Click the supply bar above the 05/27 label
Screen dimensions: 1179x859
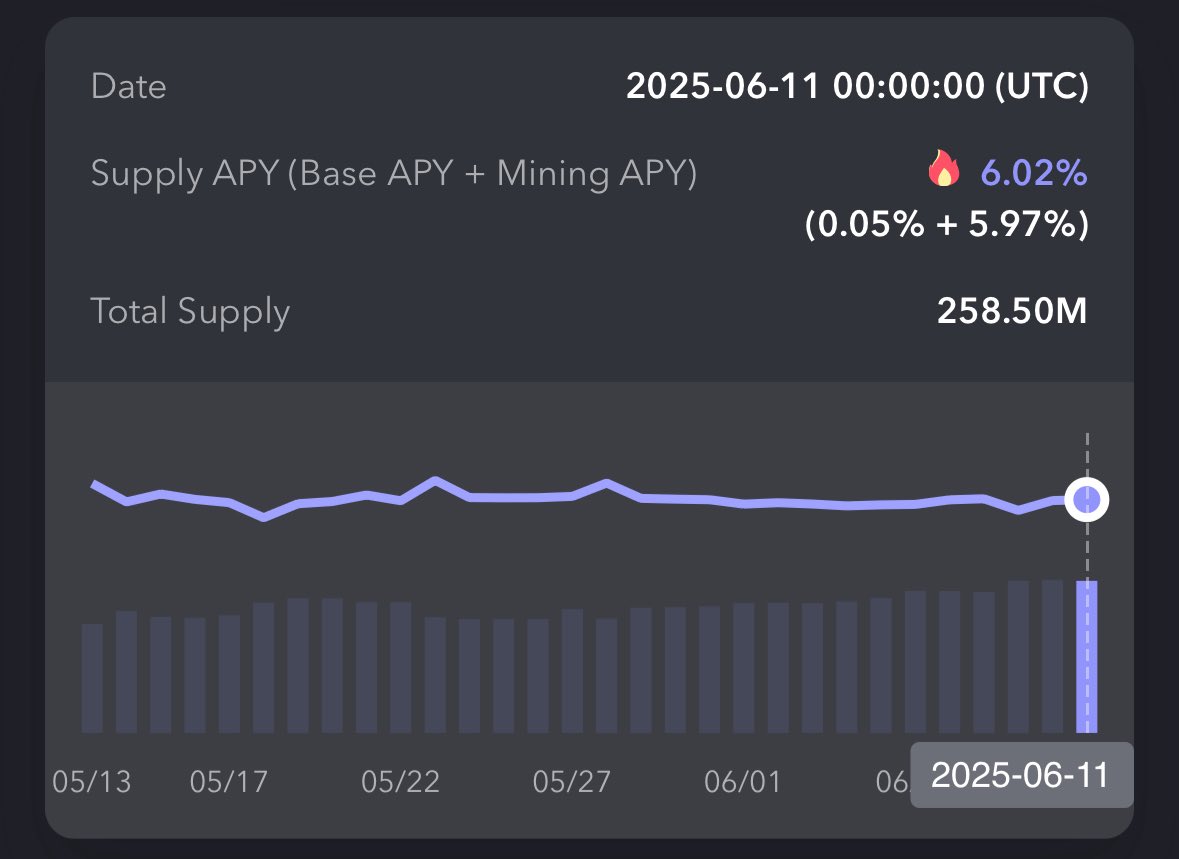(572, 671)
